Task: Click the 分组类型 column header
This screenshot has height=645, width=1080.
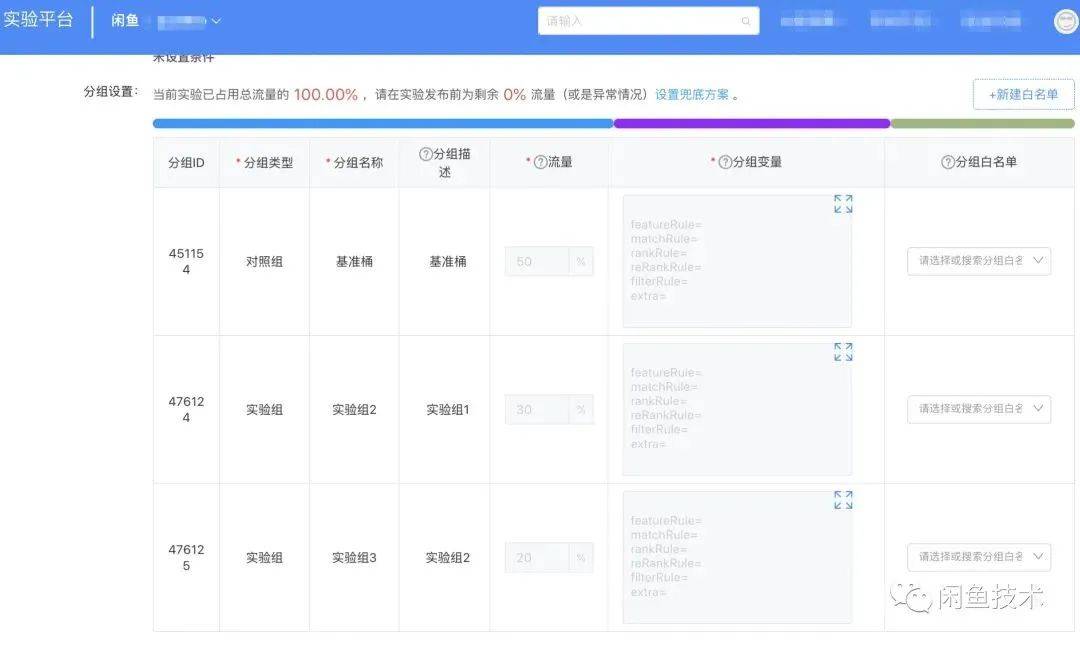Action: 265,163
